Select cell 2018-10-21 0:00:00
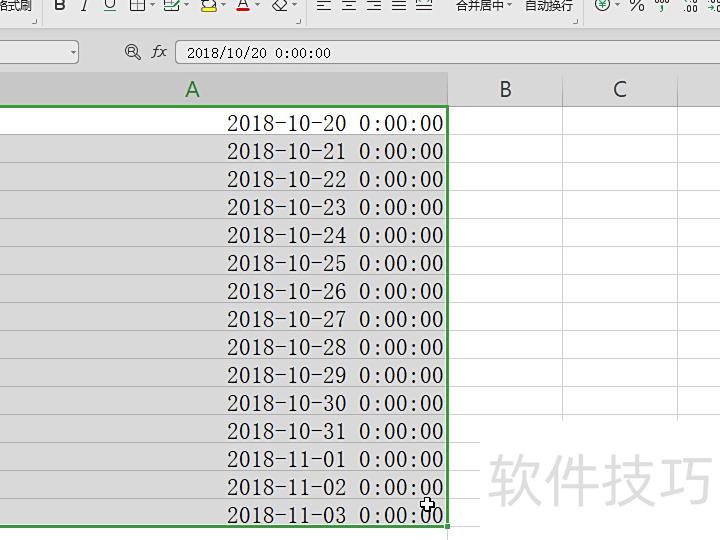720x540 pixels. (224, 149)
